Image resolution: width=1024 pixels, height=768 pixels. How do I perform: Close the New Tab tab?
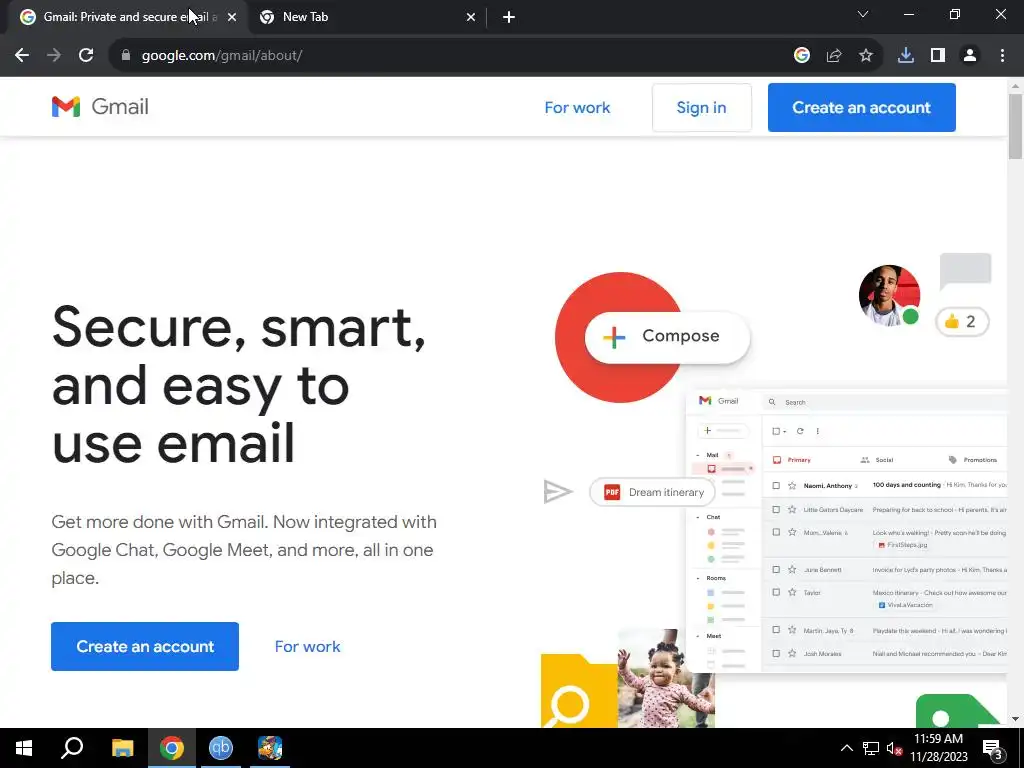pos(471,17)
